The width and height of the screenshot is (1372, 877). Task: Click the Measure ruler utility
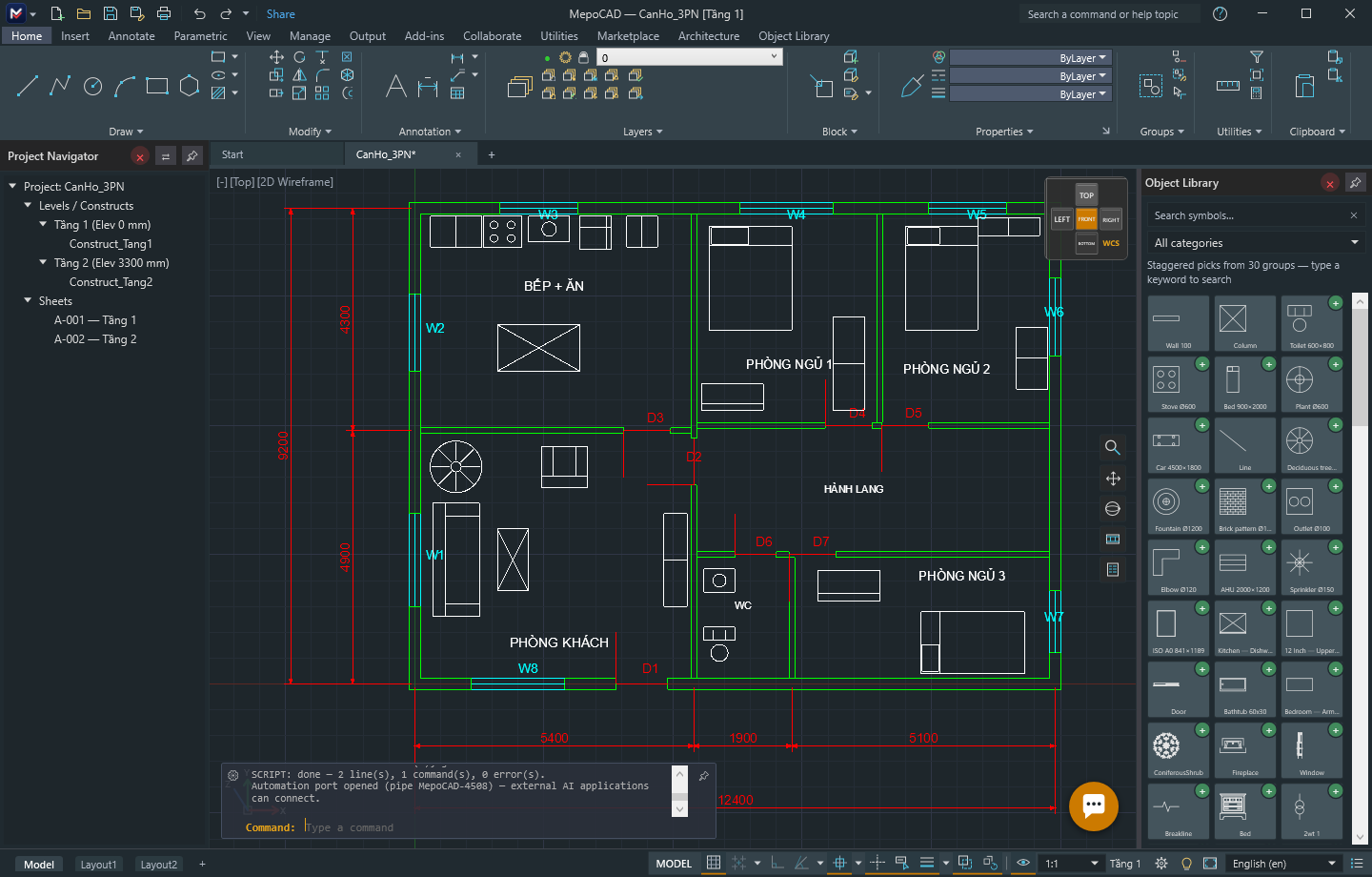(1228, 86)
